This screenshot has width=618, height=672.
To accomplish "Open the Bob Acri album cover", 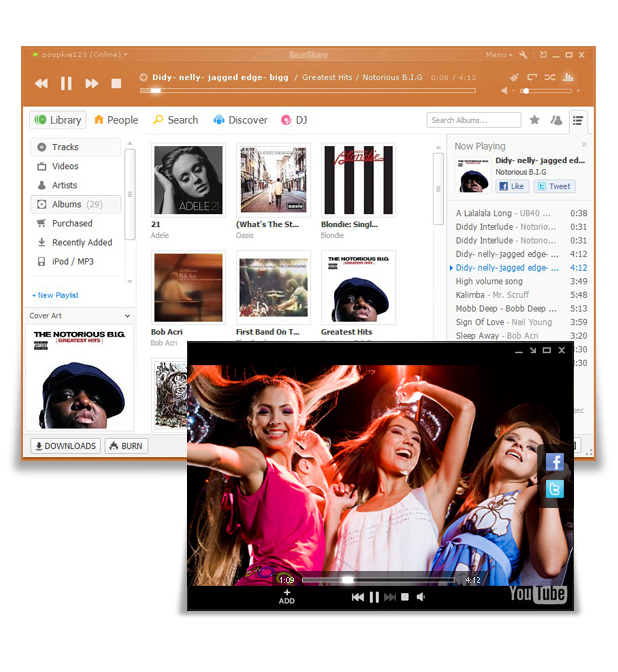I will pyautogui.click(x=188, y=288).
